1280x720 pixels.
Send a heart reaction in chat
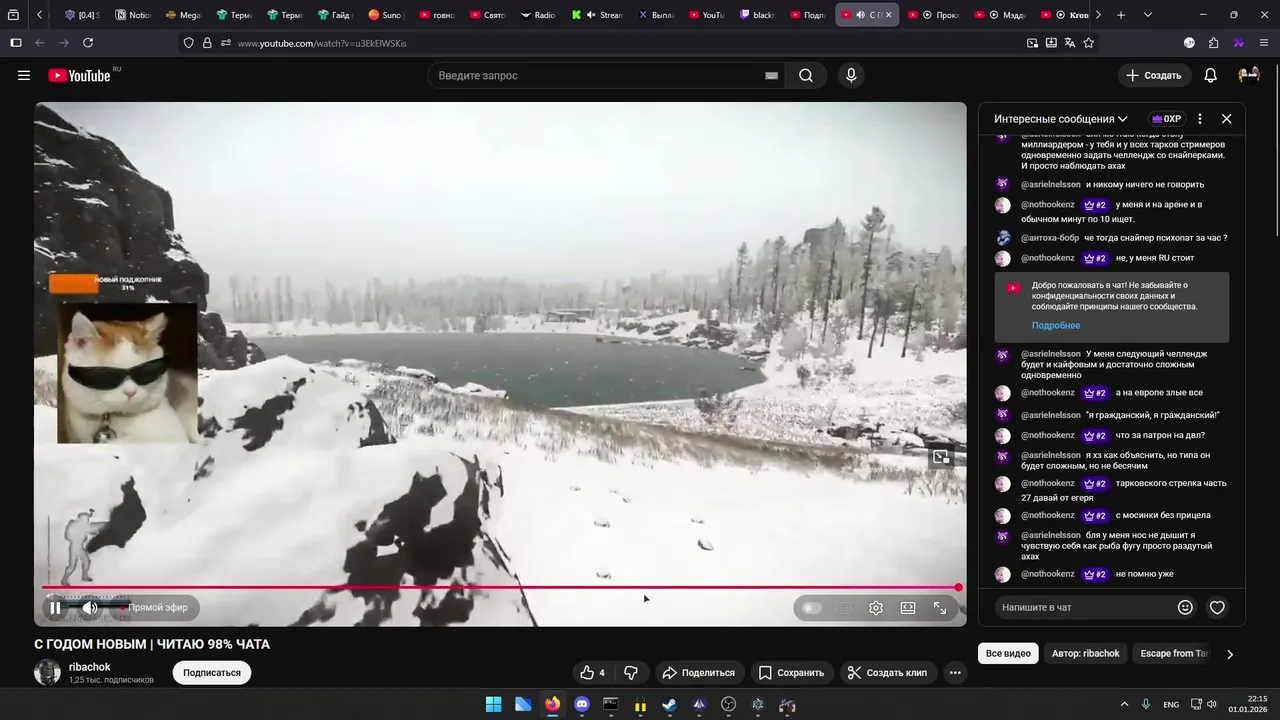tap(1217, 607)
